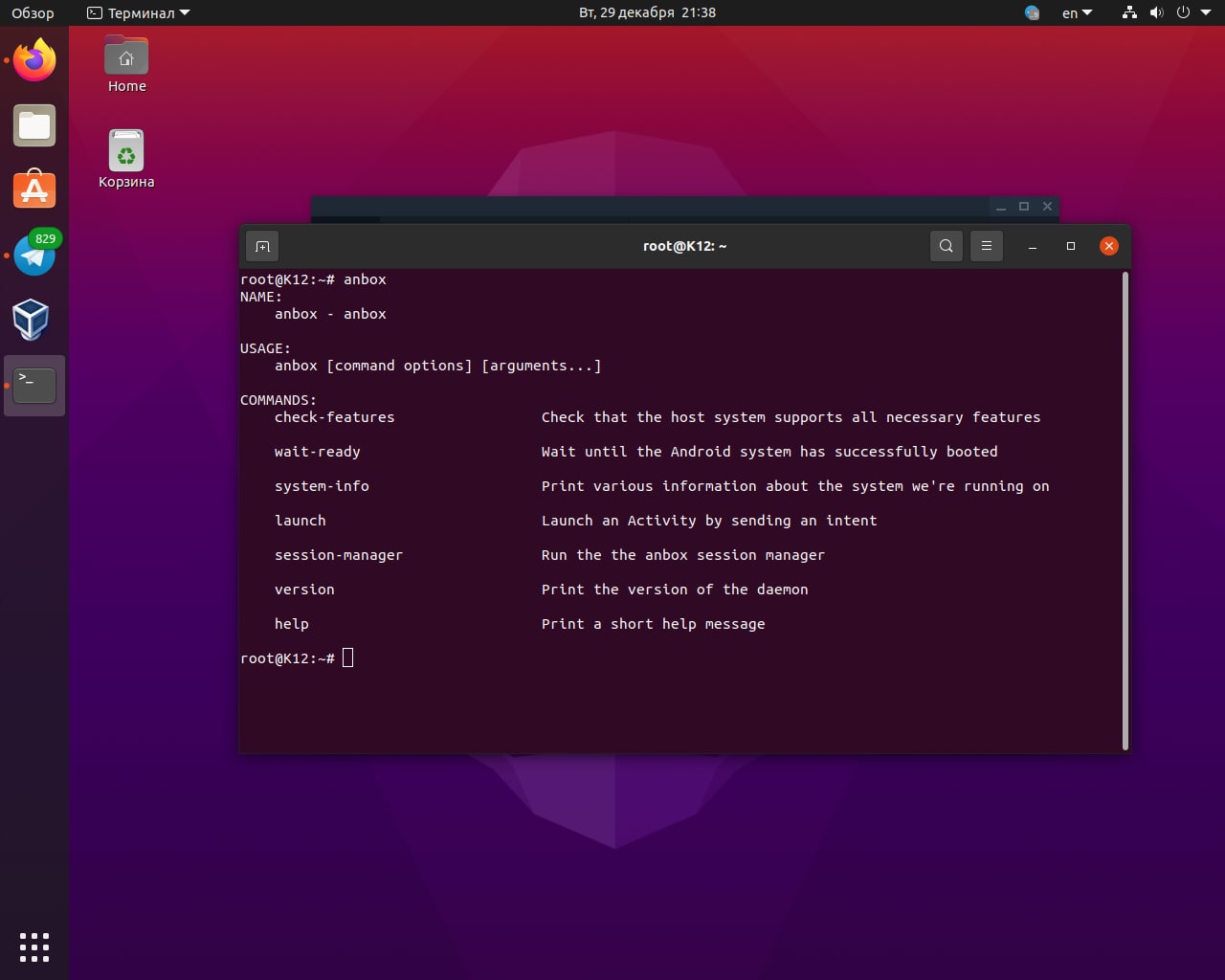Click 'Print the version of the daemon'

point(675,590)
